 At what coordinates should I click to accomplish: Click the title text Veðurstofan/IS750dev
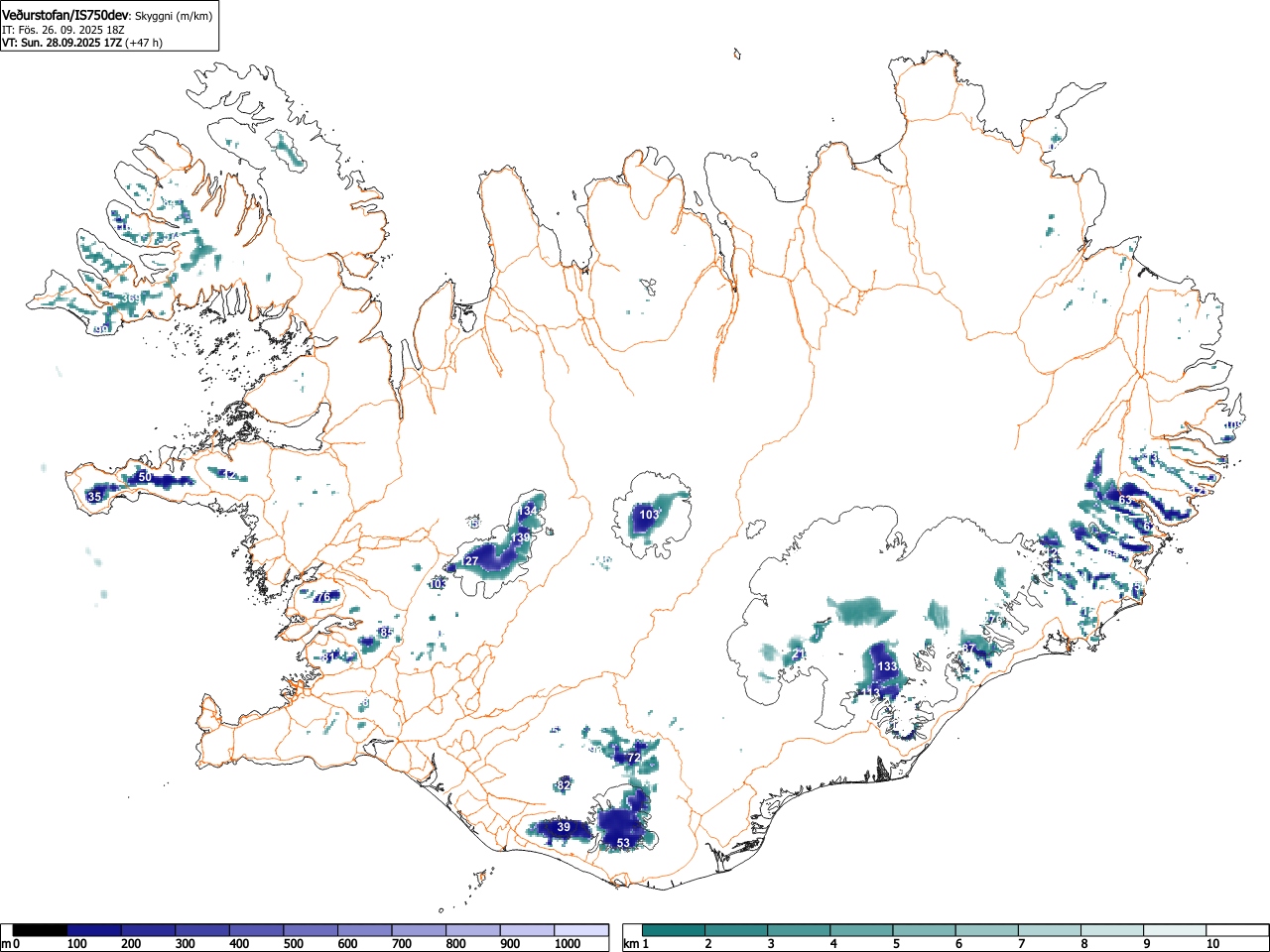click(65, 14)
